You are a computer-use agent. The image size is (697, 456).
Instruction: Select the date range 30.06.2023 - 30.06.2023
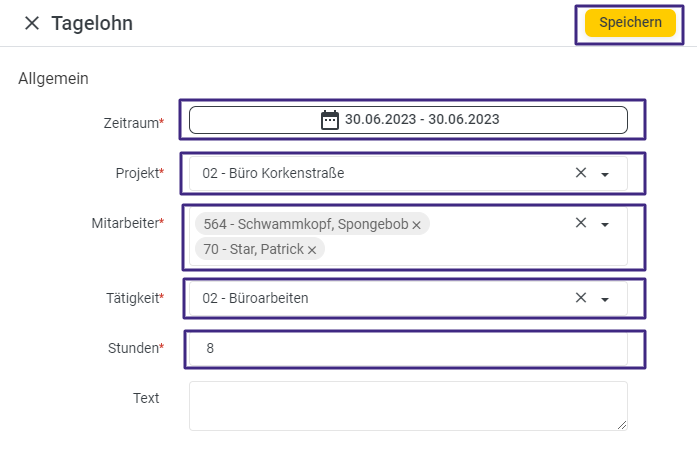(422, 120)
